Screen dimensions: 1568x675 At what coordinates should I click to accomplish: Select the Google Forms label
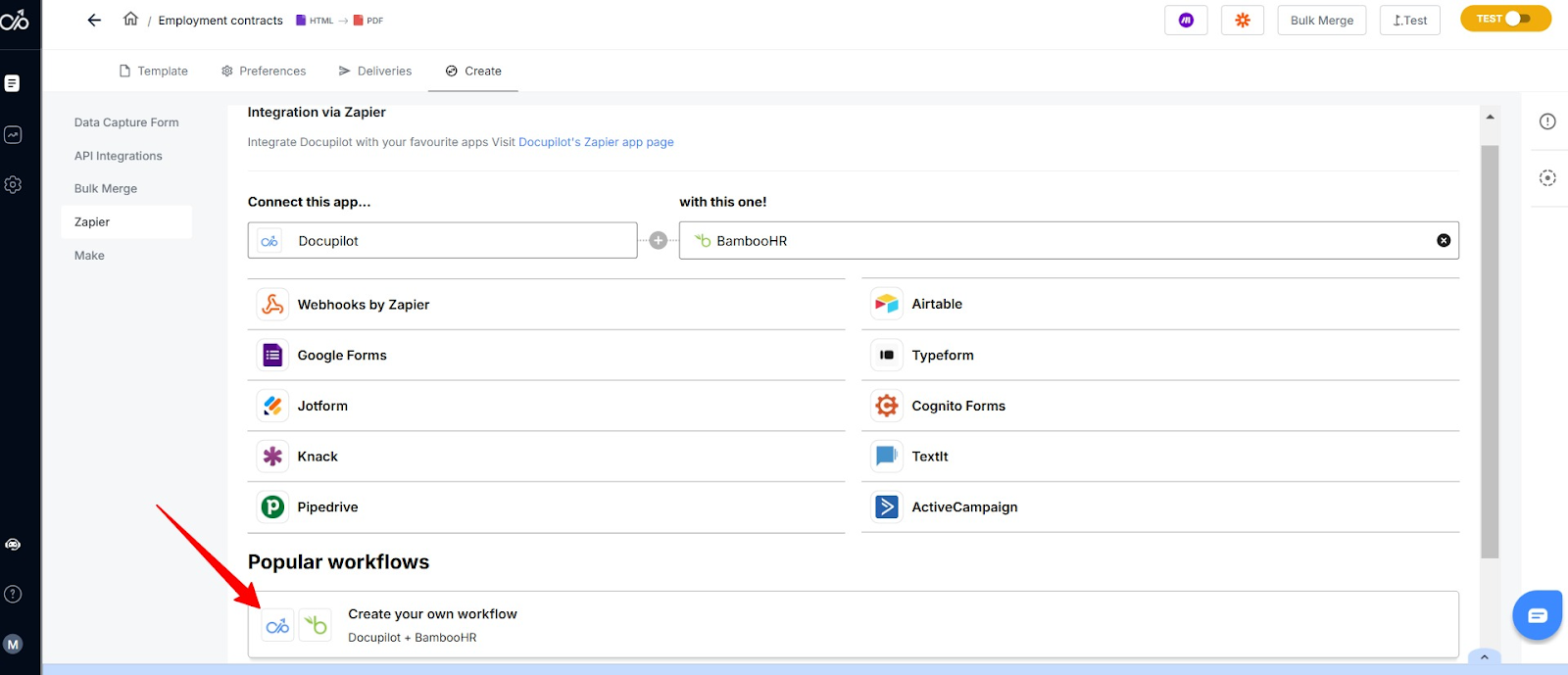[x=342, y=355]
